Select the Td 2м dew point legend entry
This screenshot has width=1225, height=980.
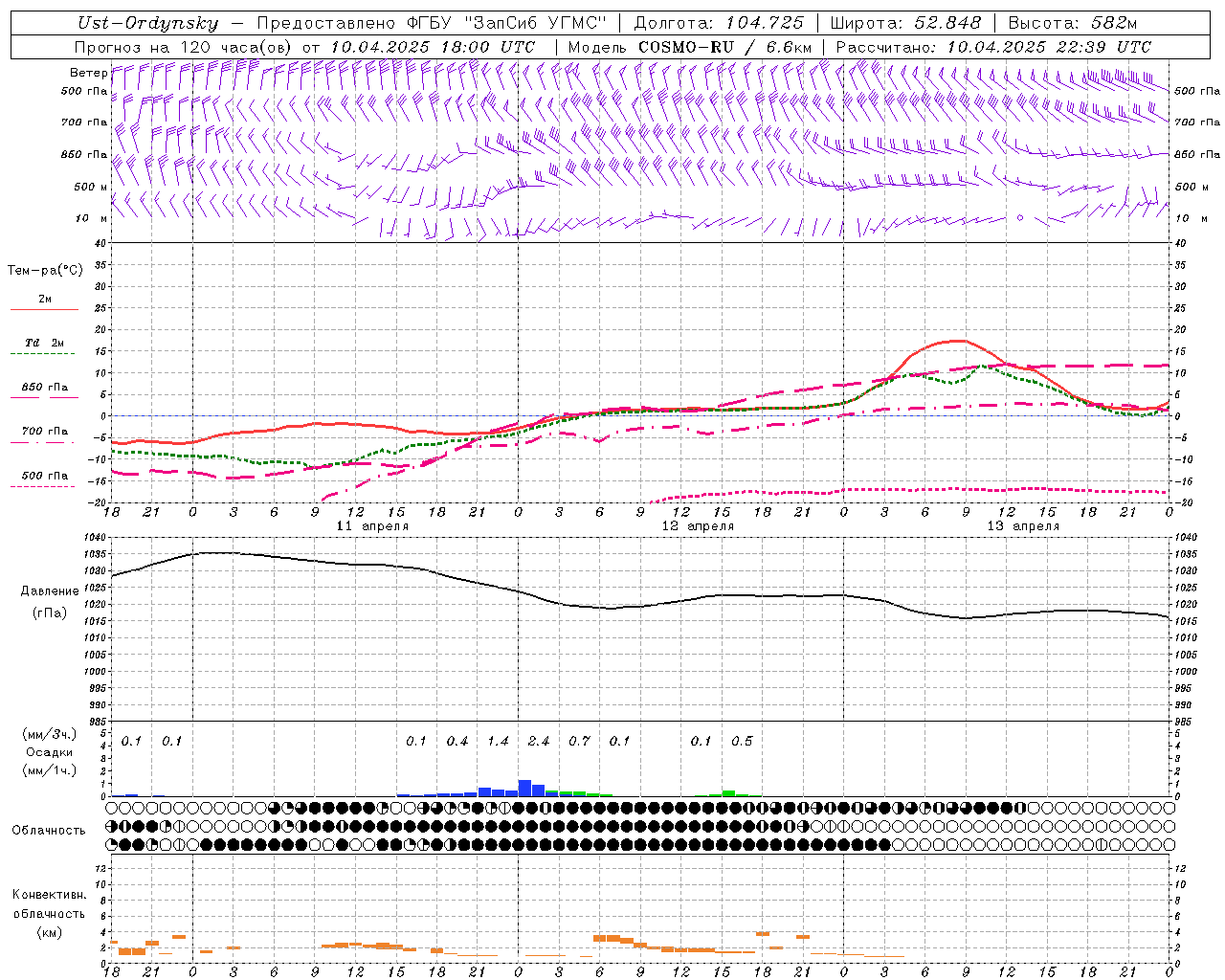click(x=44, y=343)
